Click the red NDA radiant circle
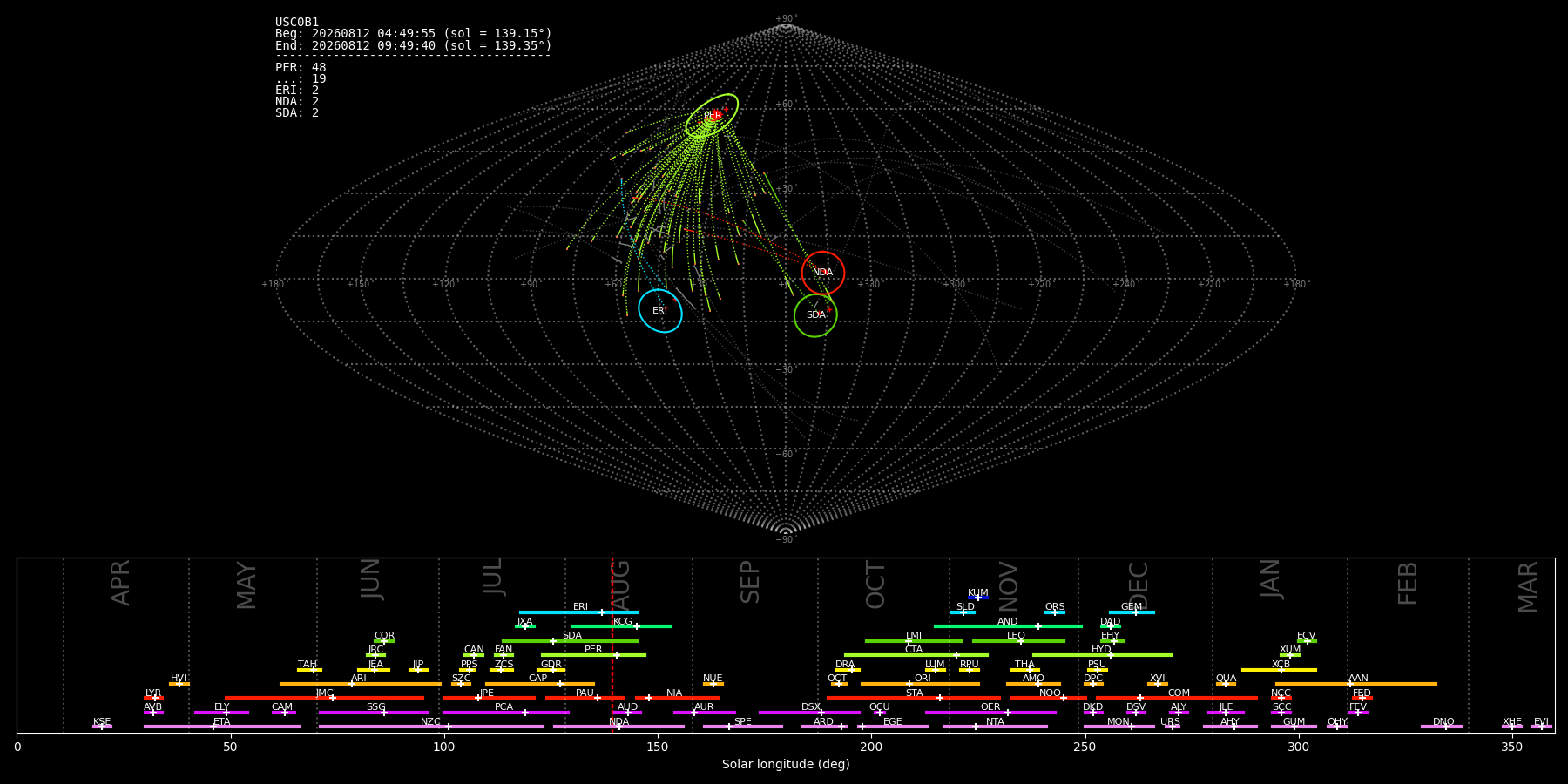 823,273
